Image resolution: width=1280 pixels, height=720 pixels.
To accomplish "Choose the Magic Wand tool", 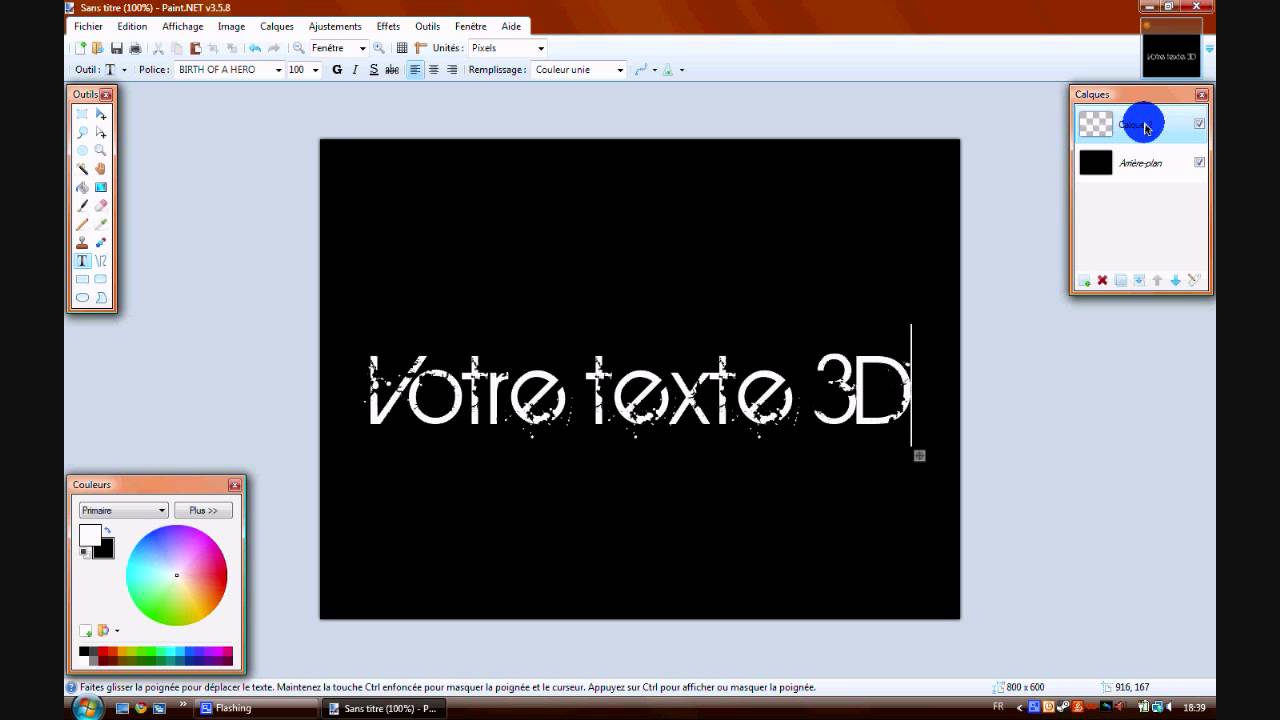I will (82, 169).
